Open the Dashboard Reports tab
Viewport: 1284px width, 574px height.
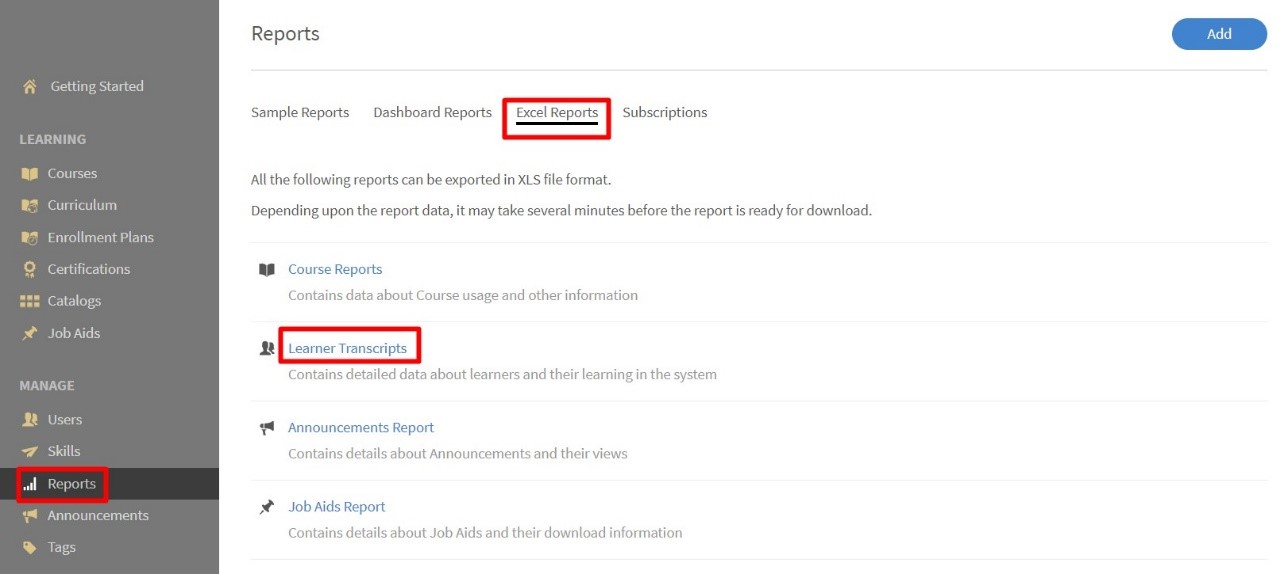(432, 113)
